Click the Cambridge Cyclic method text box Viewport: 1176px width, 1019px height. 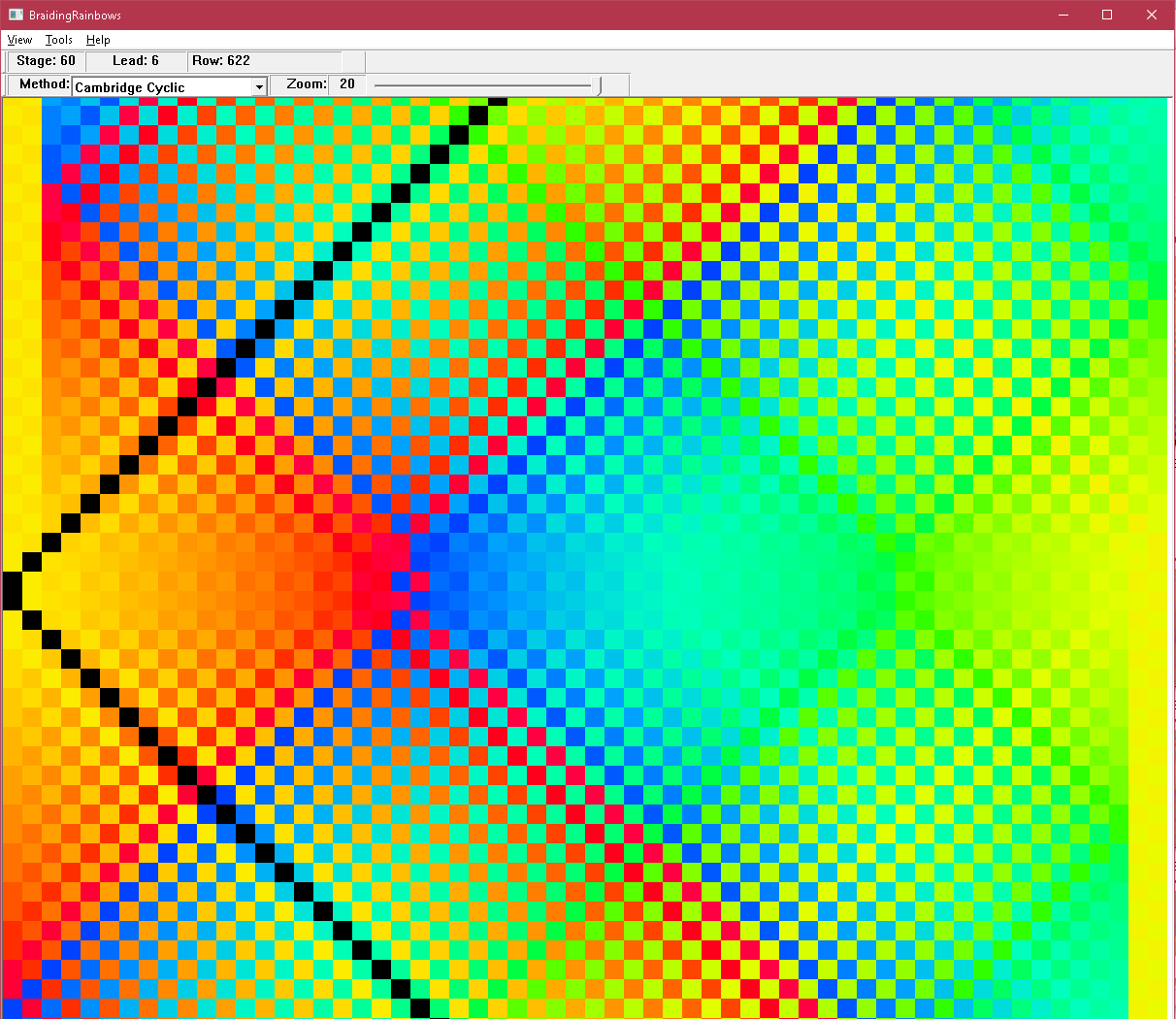tap(161, 87)
